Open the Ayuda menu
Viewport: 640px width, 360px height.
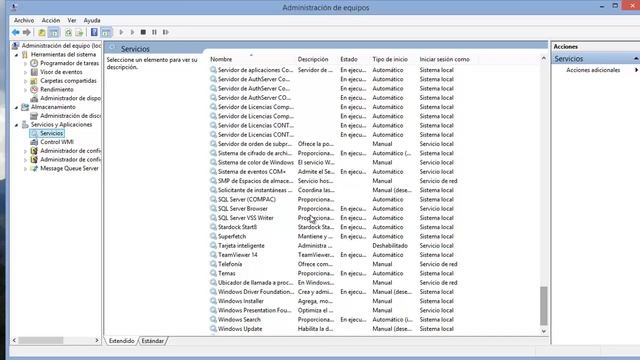[x=92, y=20]
